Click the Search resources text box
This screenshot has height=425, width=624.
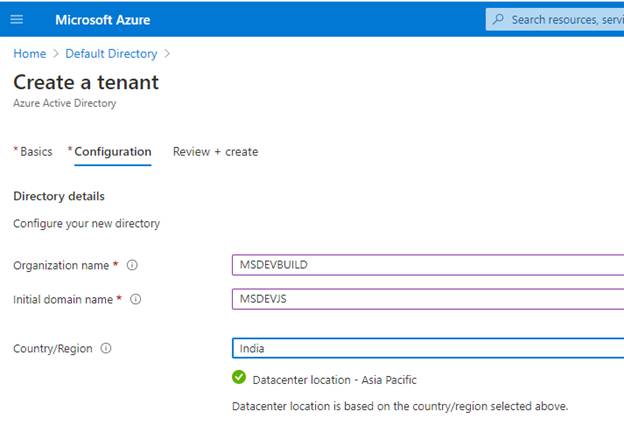[566, 19]
